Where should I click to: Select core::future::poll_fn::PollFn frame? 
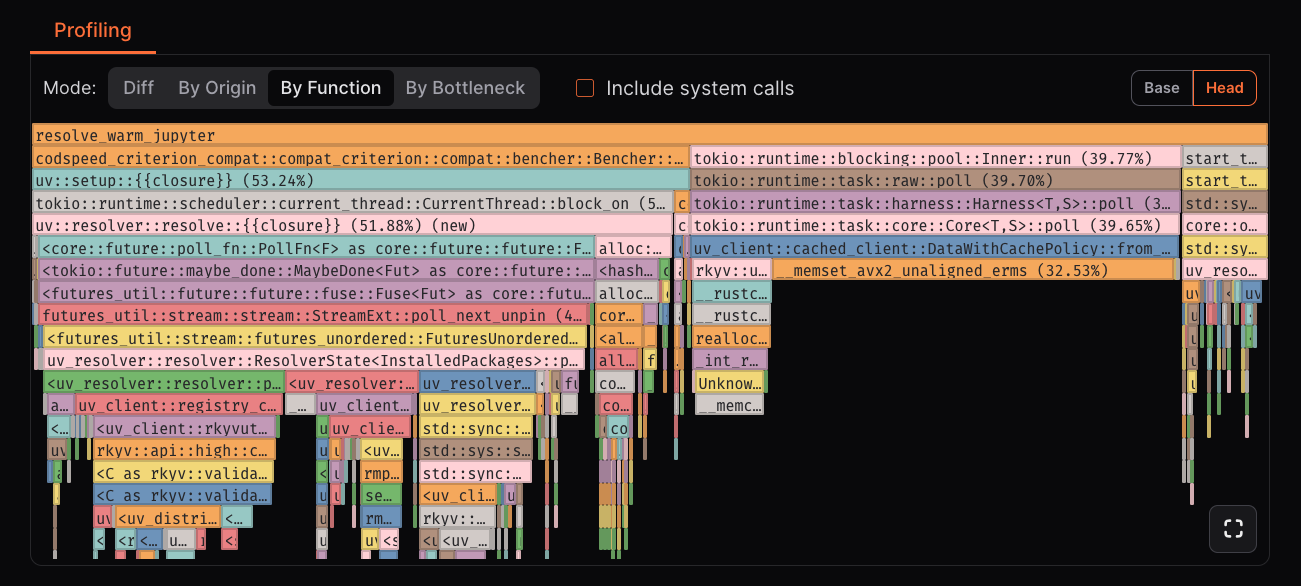point(317,248)
